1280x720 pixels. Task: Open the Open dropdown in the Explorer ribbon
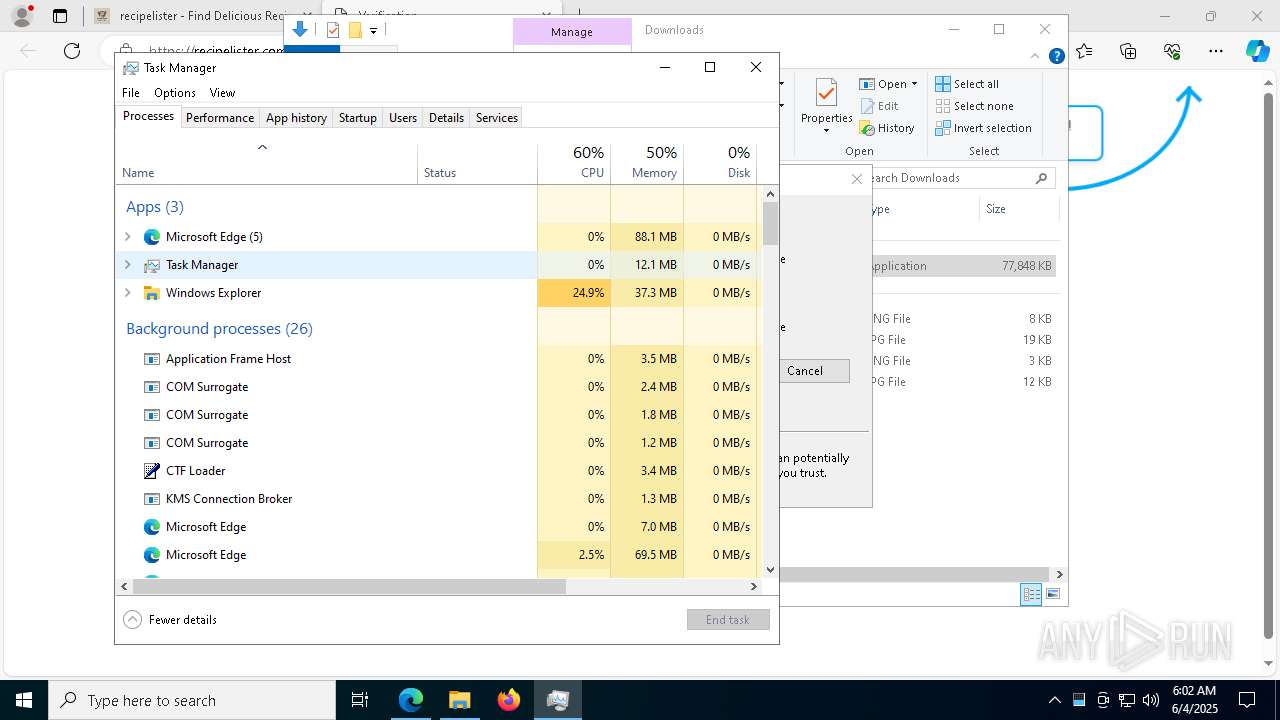[888, 84]
